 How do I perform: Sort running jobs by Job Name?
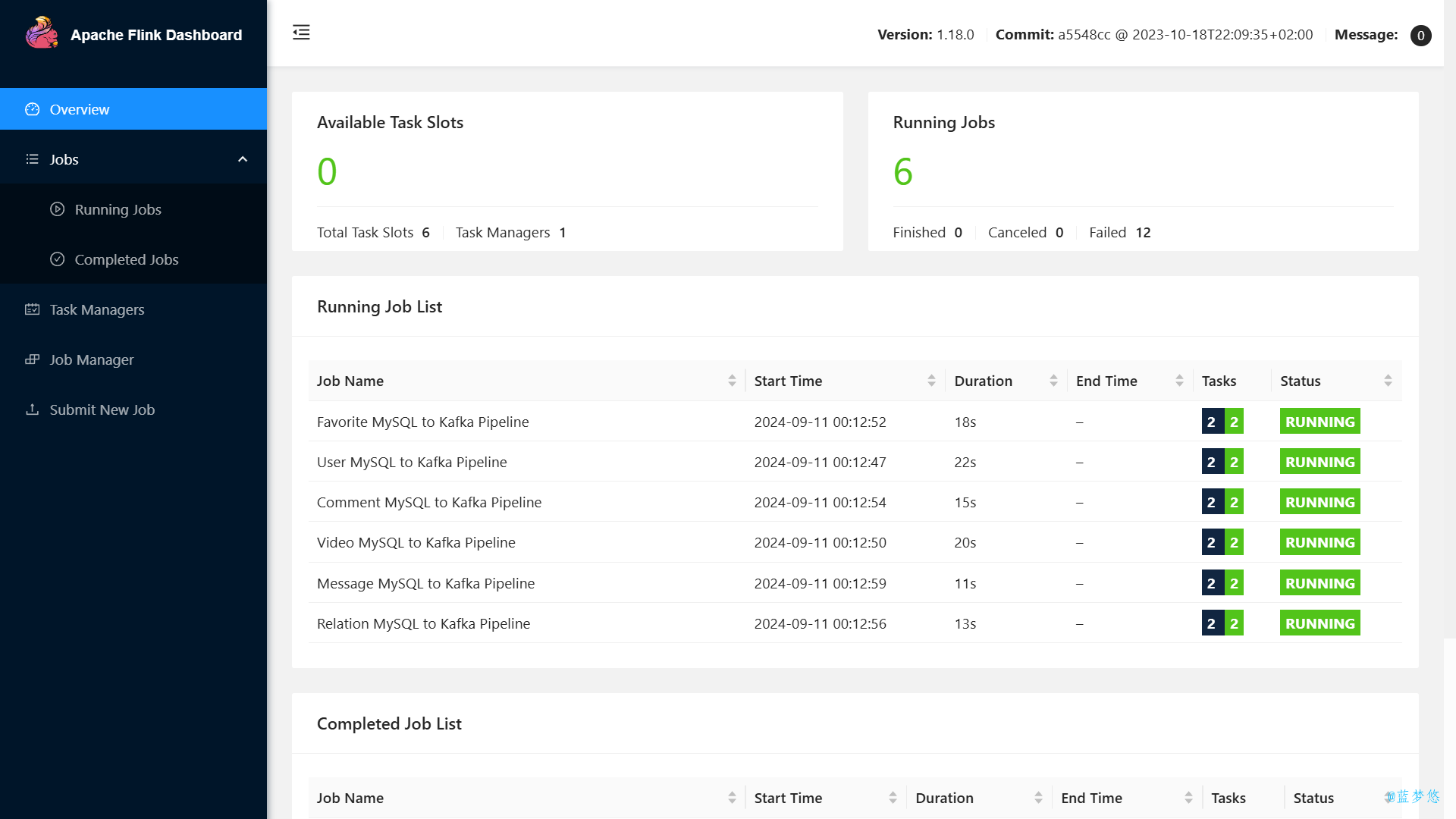(x=732, y=381)
